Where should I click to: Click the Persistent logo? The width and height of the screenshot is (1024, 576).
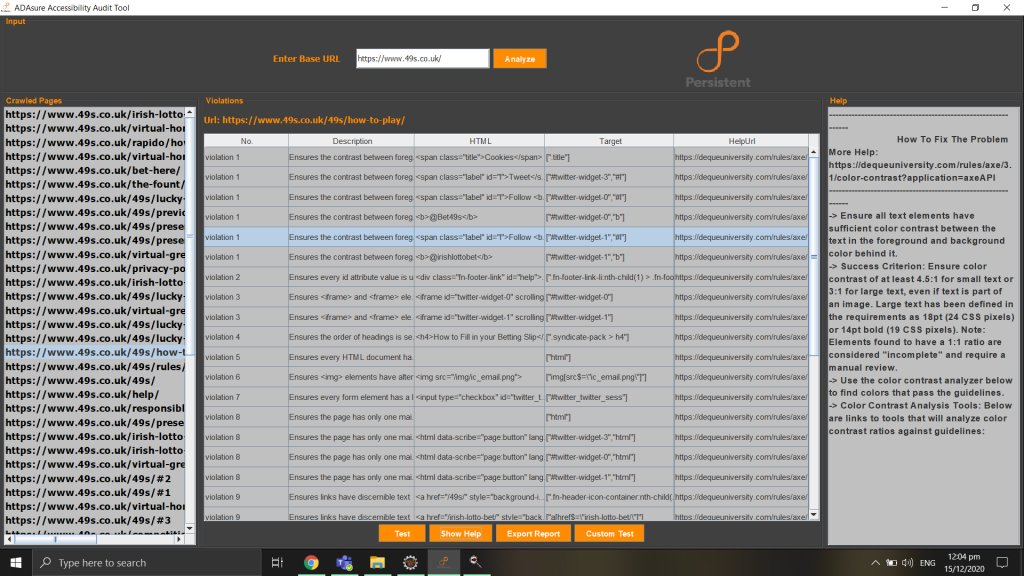click(718, 59)
